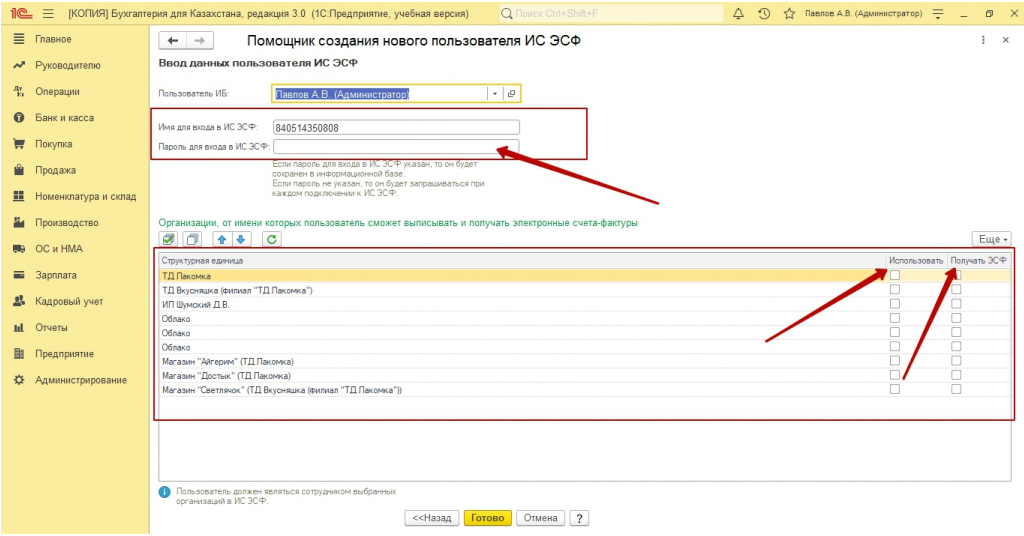Screen dimensions: 1024x536
Task: Open the Банк и касса section
Action: click(64, 118)
